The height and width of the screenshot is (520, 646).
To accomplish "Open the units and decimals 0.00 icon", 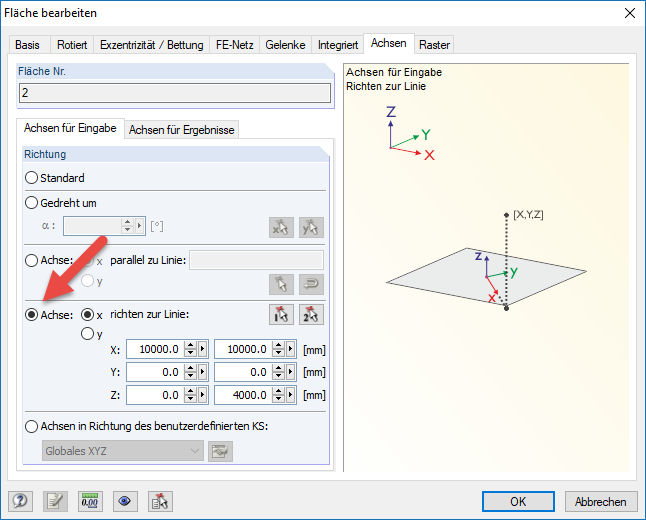I will (90, 501).
